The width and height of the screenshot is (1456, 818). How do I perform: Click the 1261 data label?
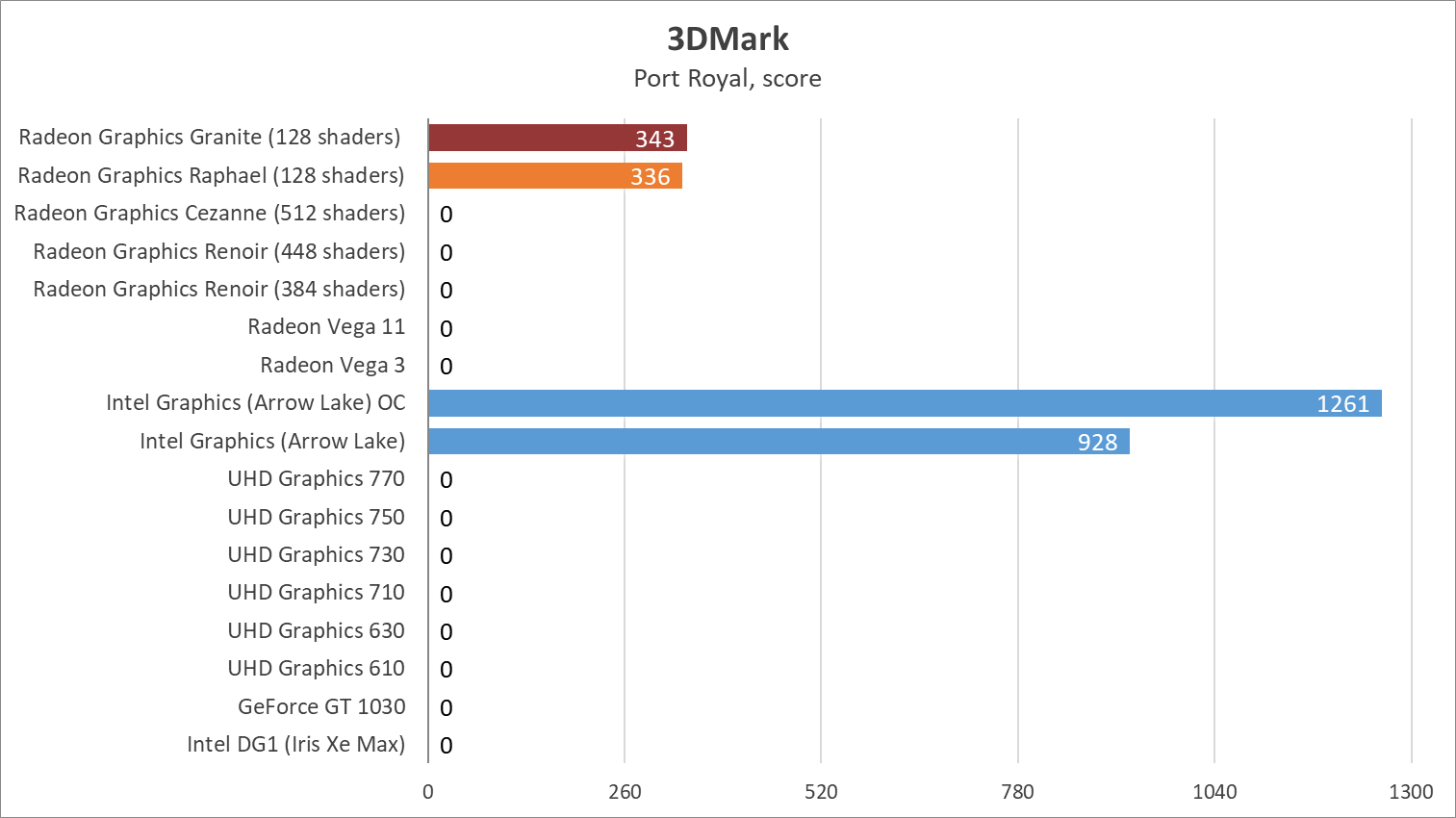tap(1342, 404)
